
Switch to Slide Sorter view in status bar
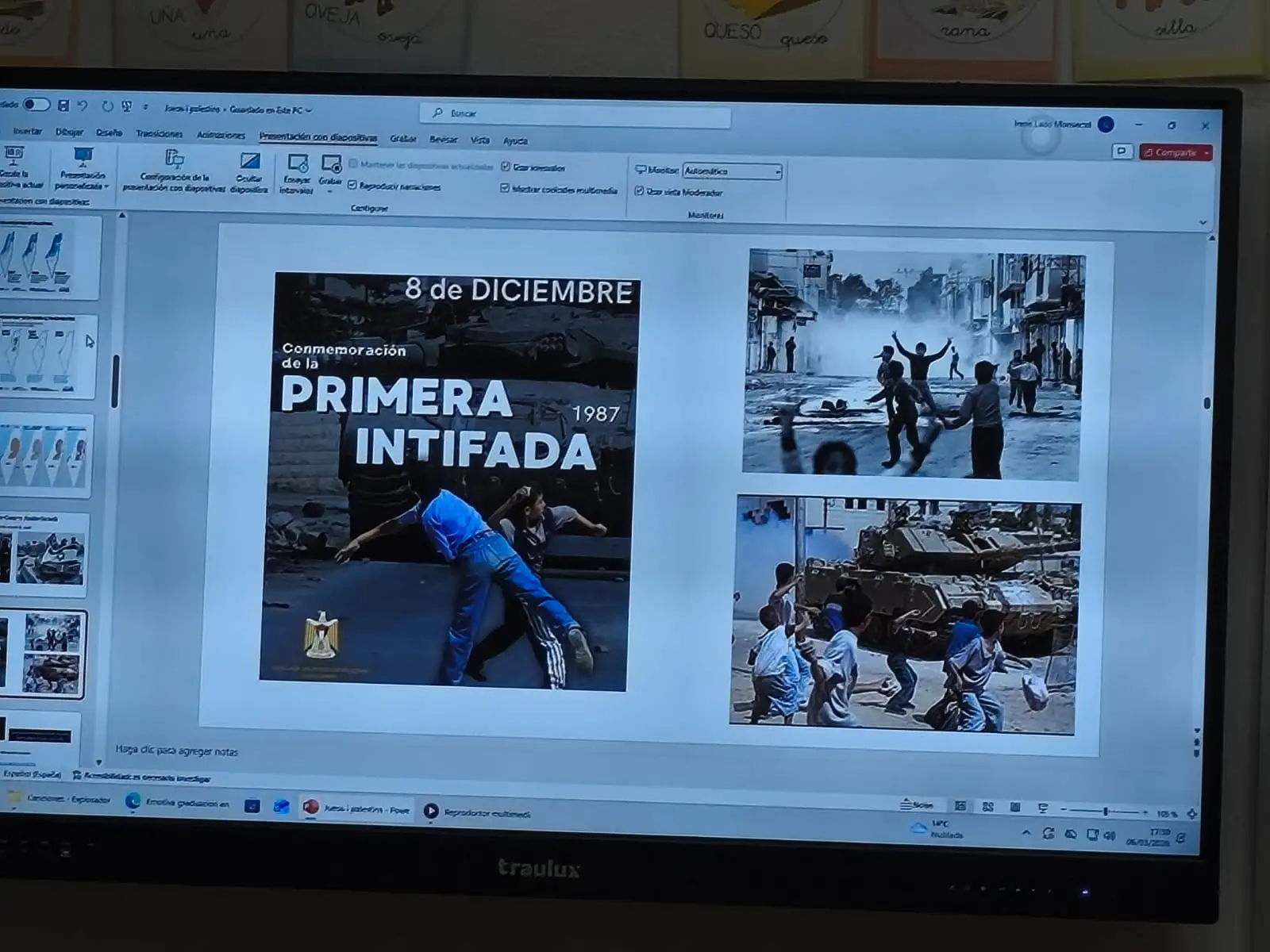pyautogui.click(x=987, y=807)
